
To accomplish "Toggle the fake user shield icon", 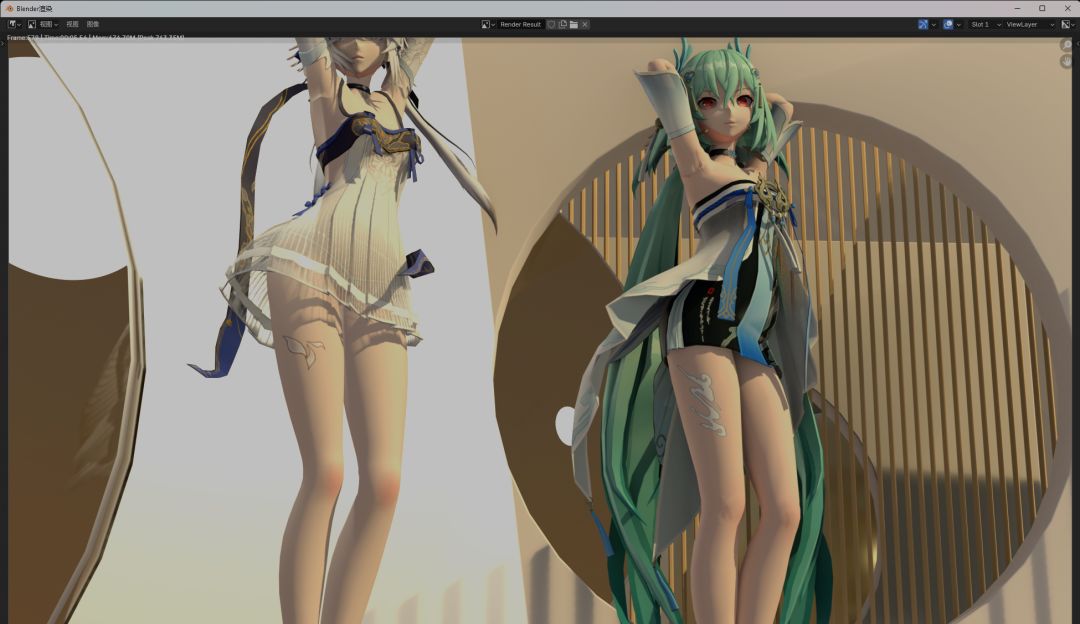I will (x=551, y=24).
